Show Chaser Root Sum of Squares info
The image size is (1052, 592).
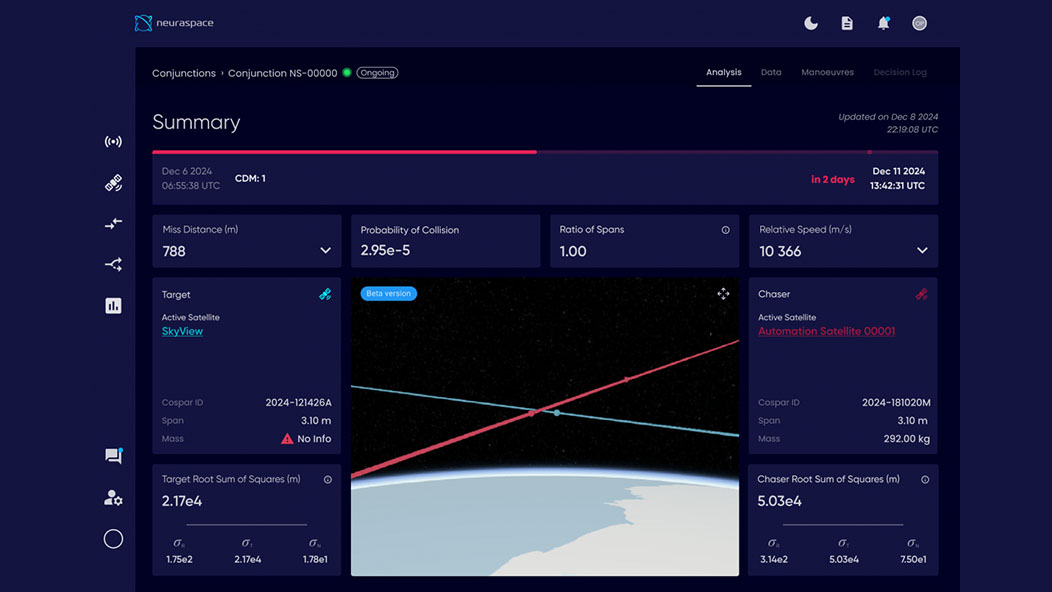click(925, 480)
